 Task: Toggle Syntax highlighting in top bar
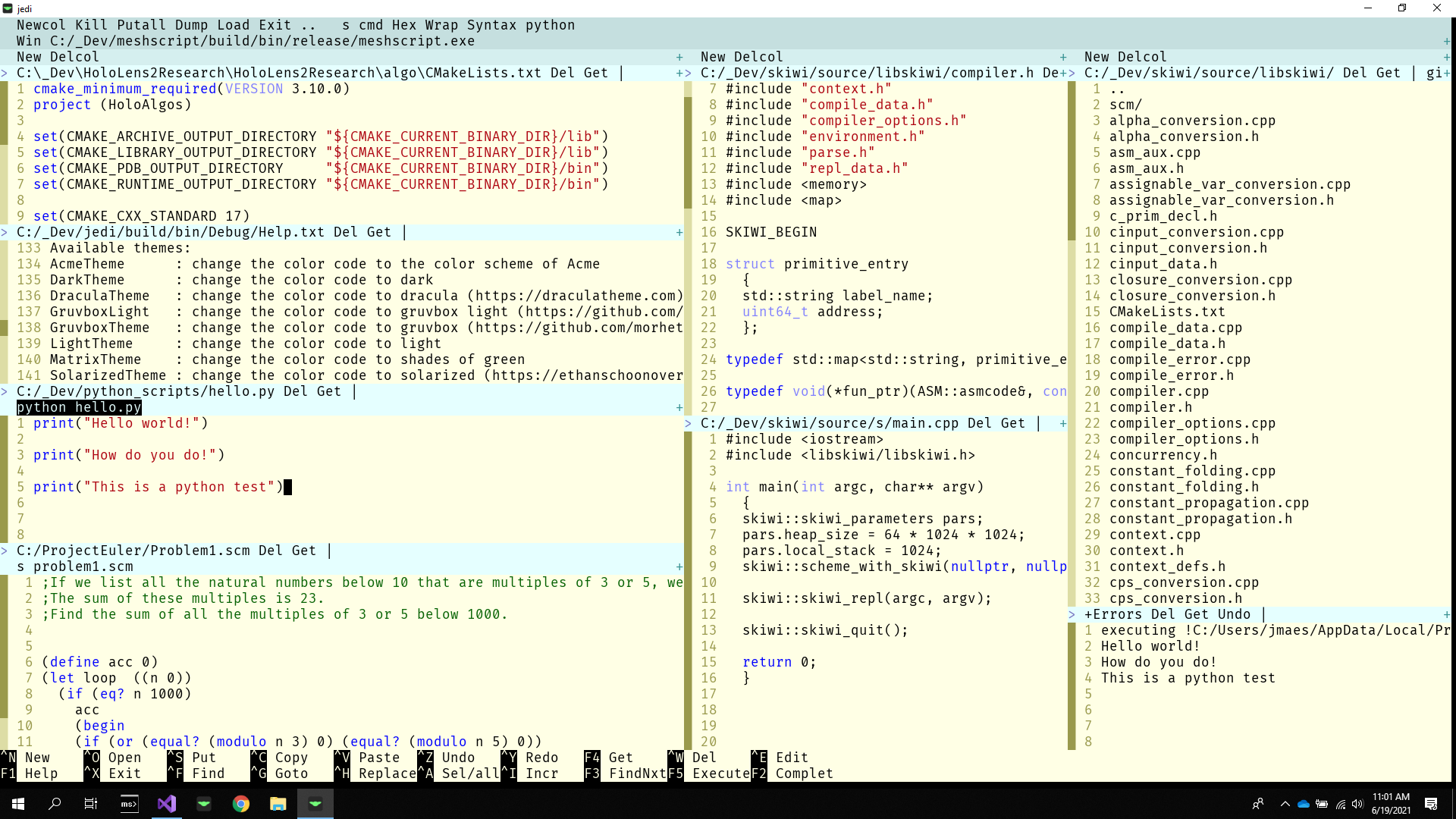tap(491, 25)
